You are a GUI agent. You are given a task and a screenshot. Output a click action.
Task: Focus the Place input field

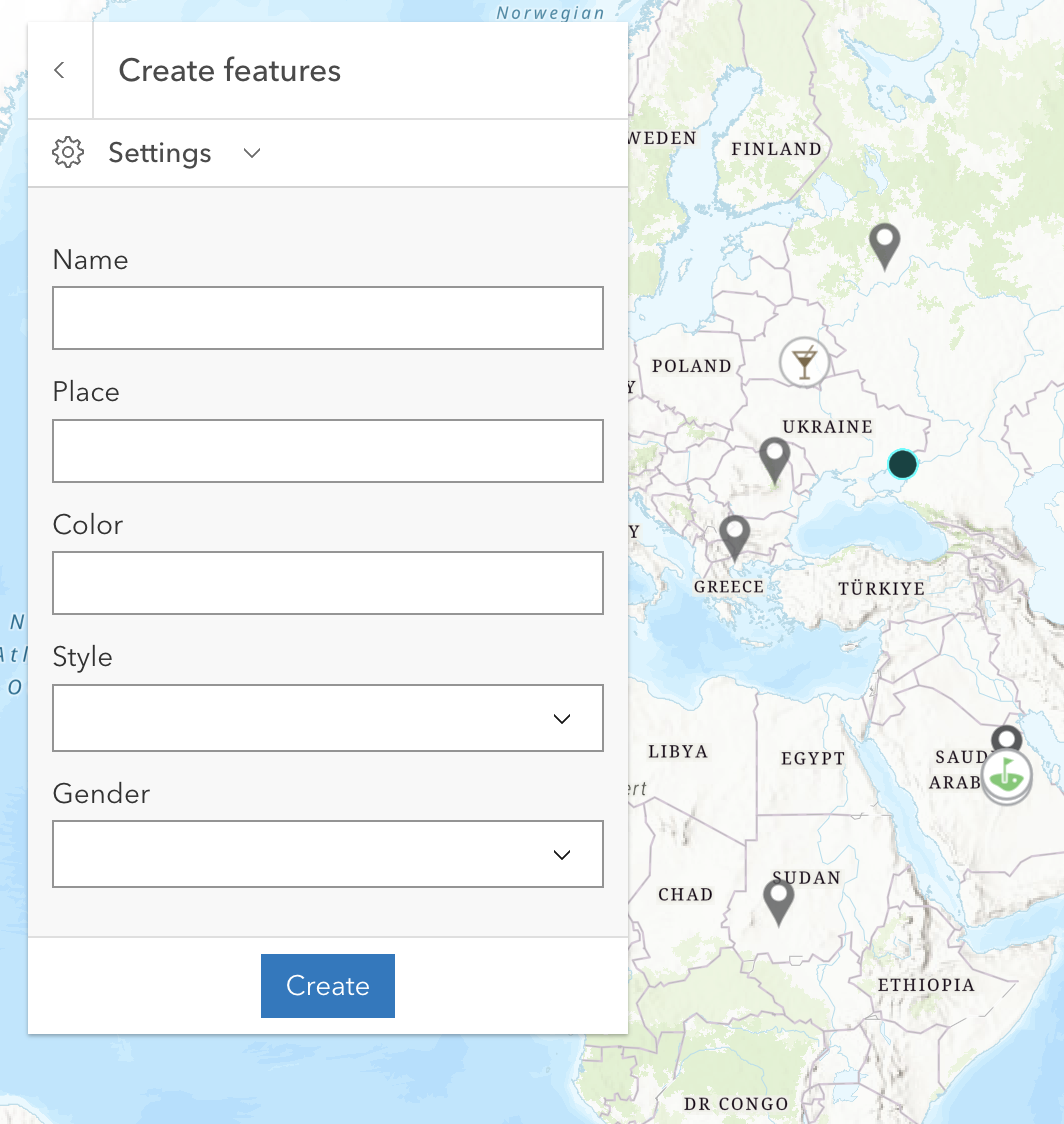(328, 451)
